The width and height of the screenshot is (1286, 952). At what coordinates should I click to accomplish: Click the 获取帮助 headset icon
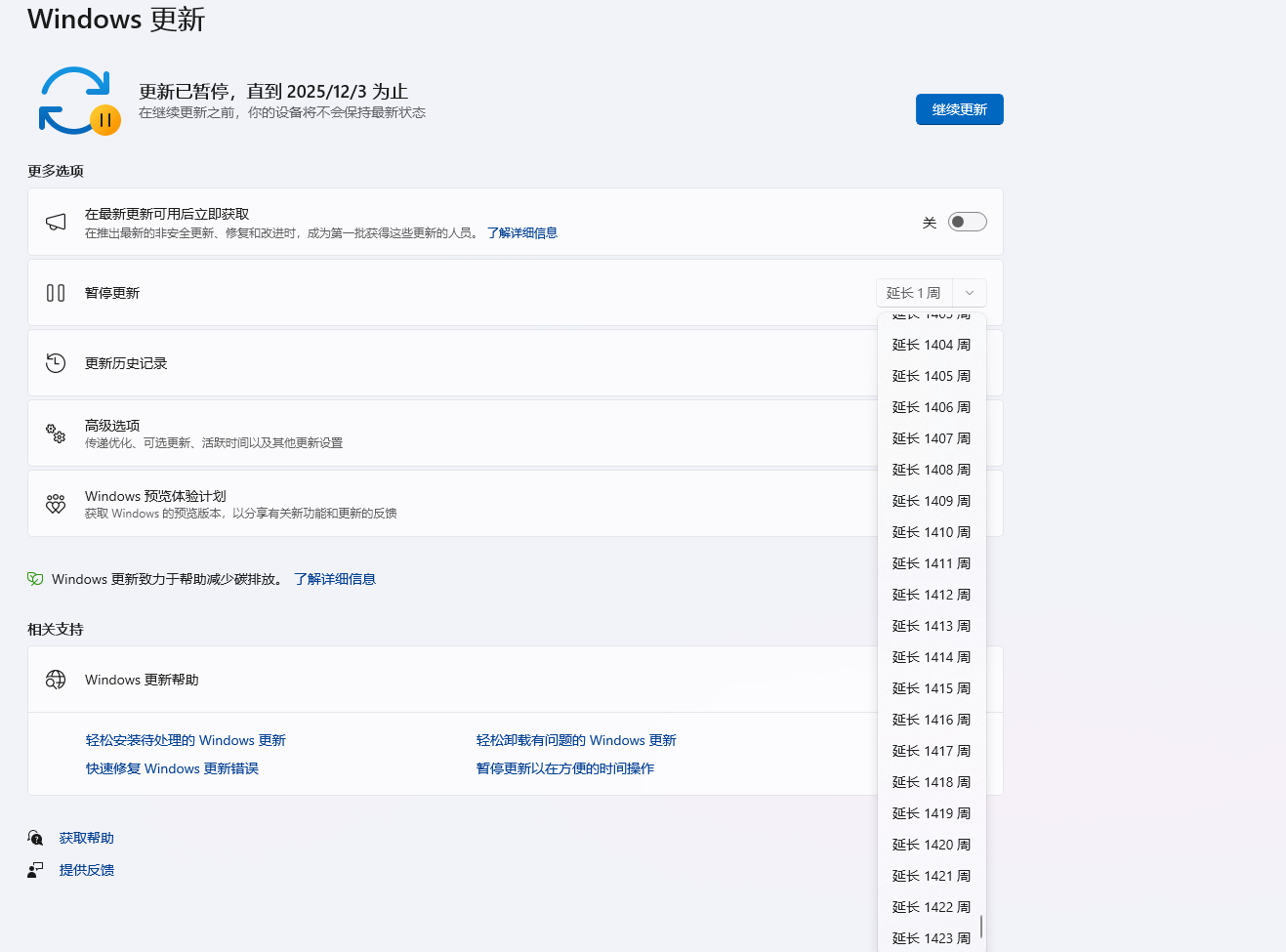click(35, 838)
